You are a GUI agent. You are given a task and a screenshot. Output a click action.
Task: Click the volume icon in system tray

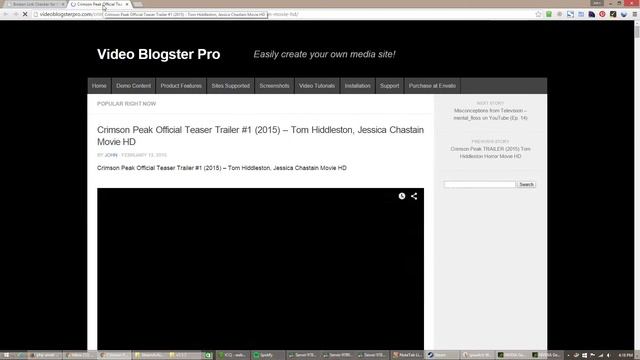pyautogui.click(x=608, y=356)
